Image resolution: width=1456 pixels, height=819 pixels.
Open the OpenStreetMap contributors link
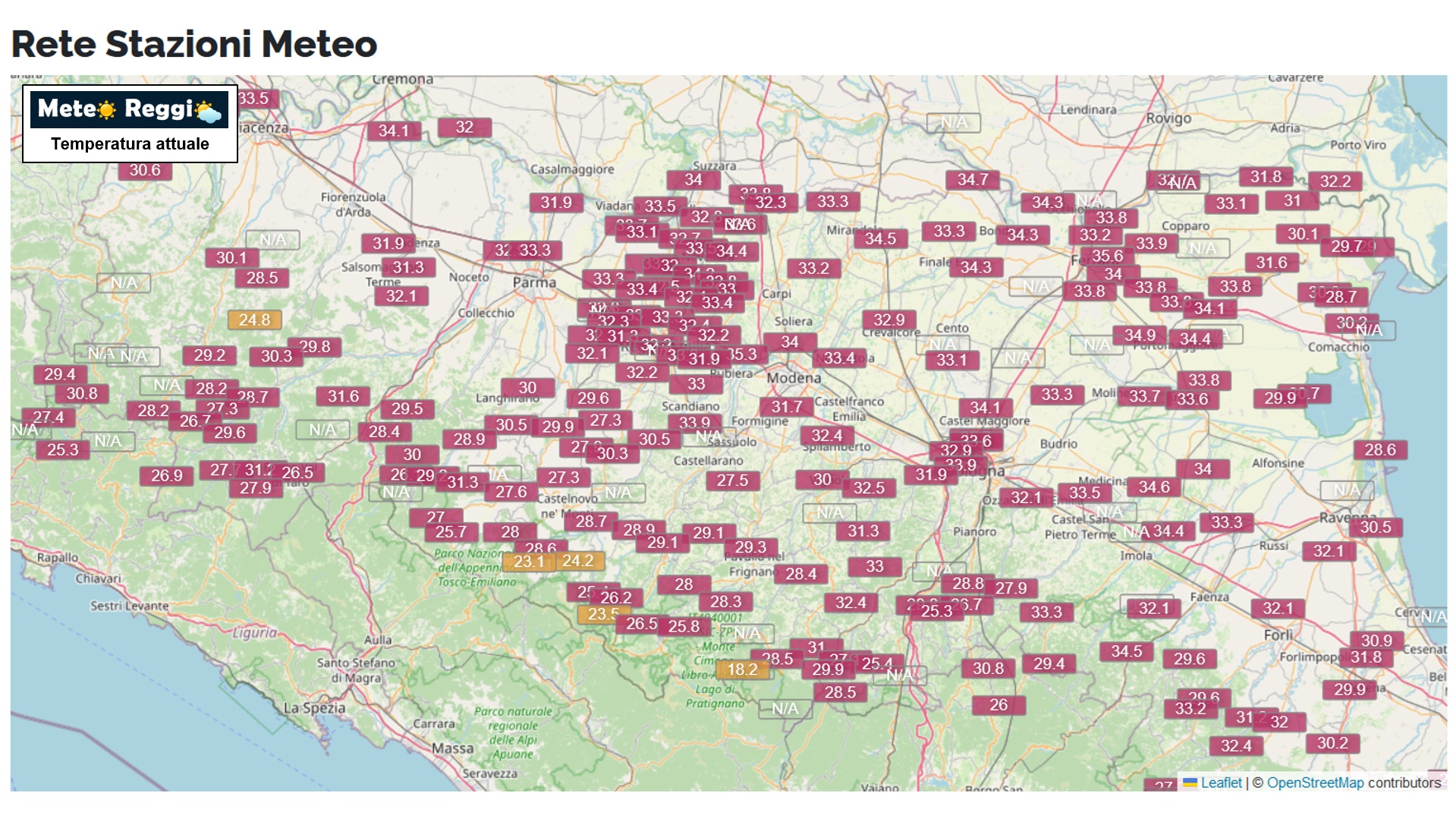(x=1315, y=783)
